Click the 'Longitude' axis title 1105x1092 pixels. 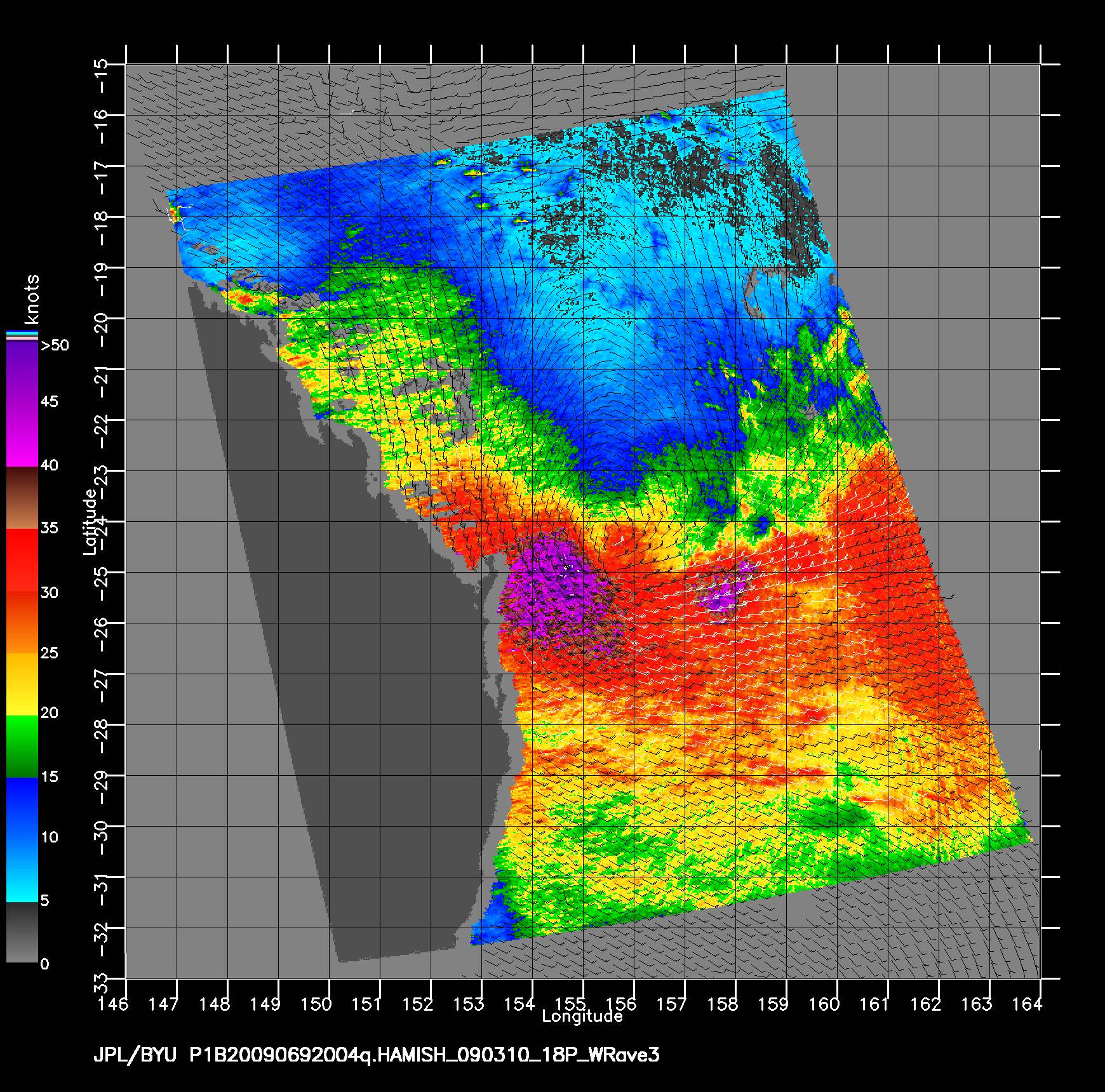pos(582,1016)
